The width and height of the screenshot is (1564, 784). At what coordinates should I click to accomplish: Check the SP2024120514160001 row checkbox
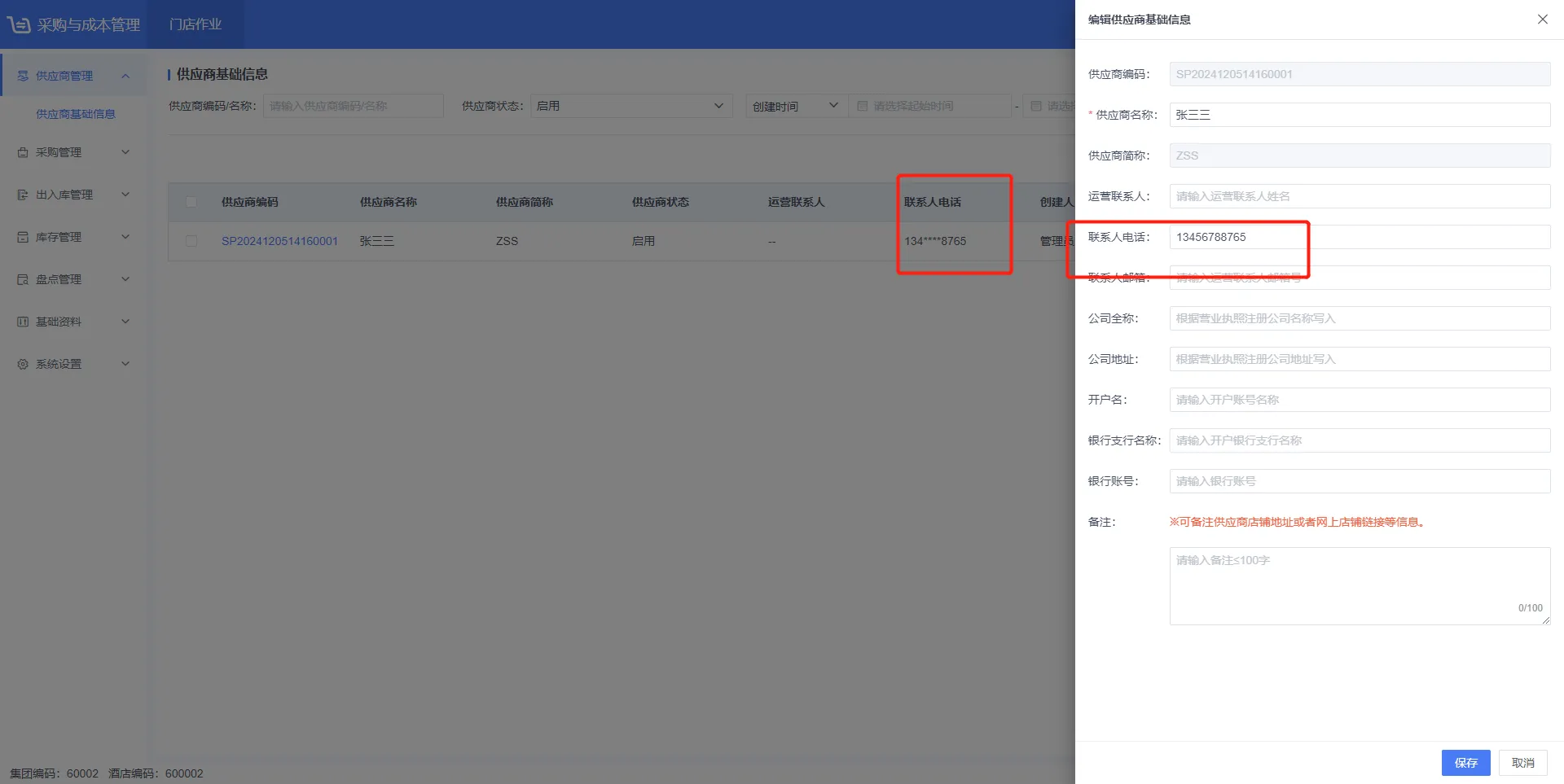point(191,241)
